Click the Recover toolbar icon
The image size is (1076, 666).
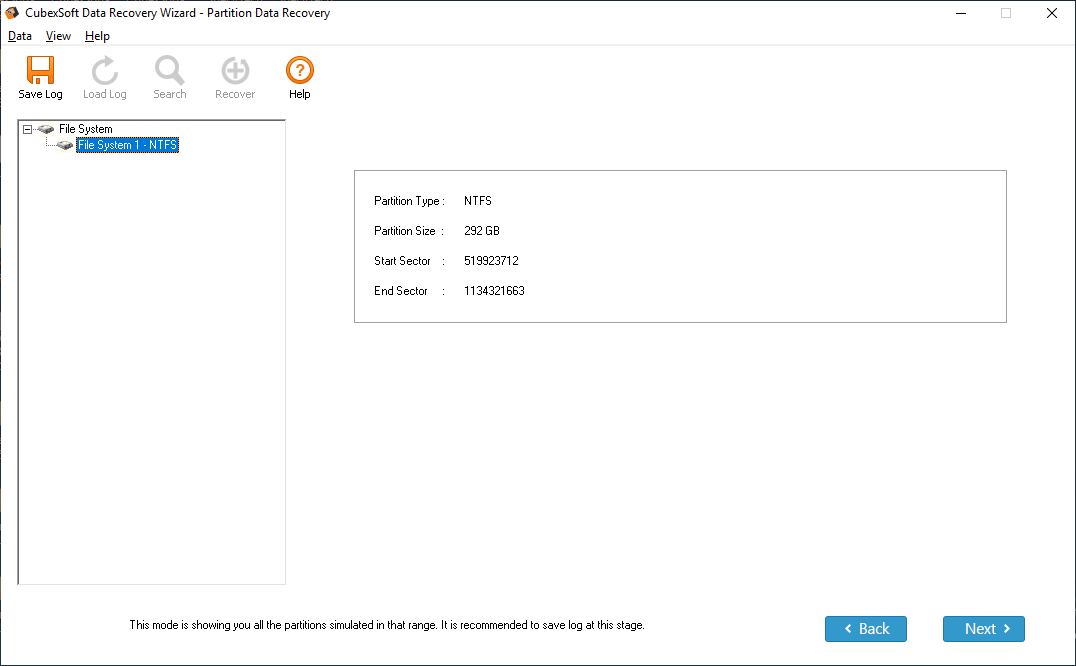click(x=235, y=71)
